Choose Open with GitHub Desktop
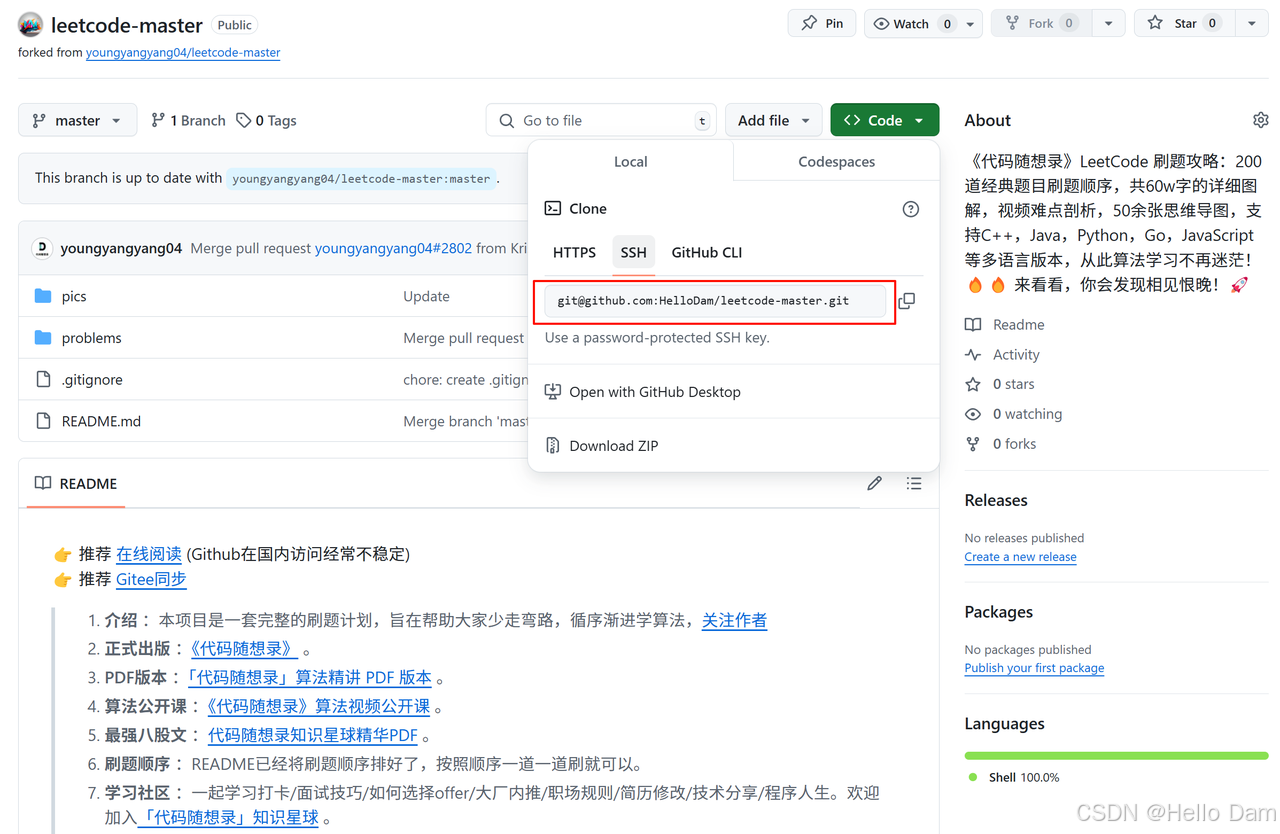This screenshot has width=1280, height=834. (655, 392)
